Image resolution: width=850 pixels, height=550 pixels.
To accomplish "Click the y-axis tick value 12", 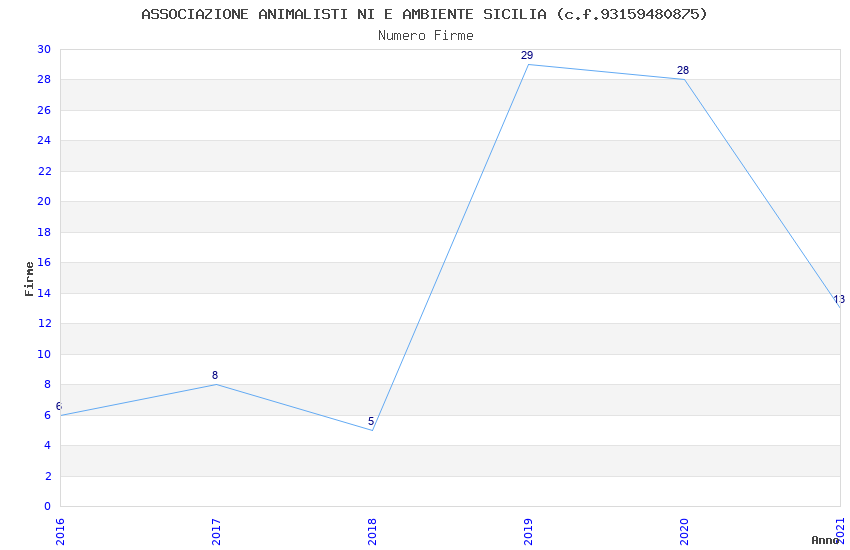I will click(44, 323).
